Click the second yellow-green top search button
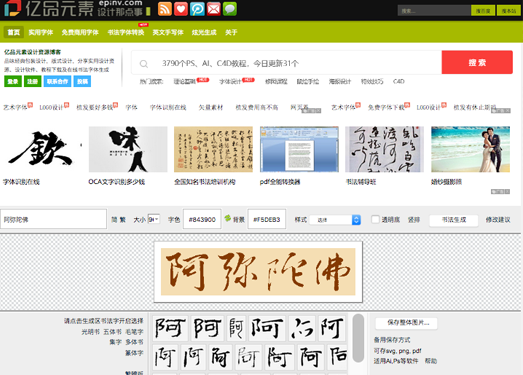 [509, 11]
